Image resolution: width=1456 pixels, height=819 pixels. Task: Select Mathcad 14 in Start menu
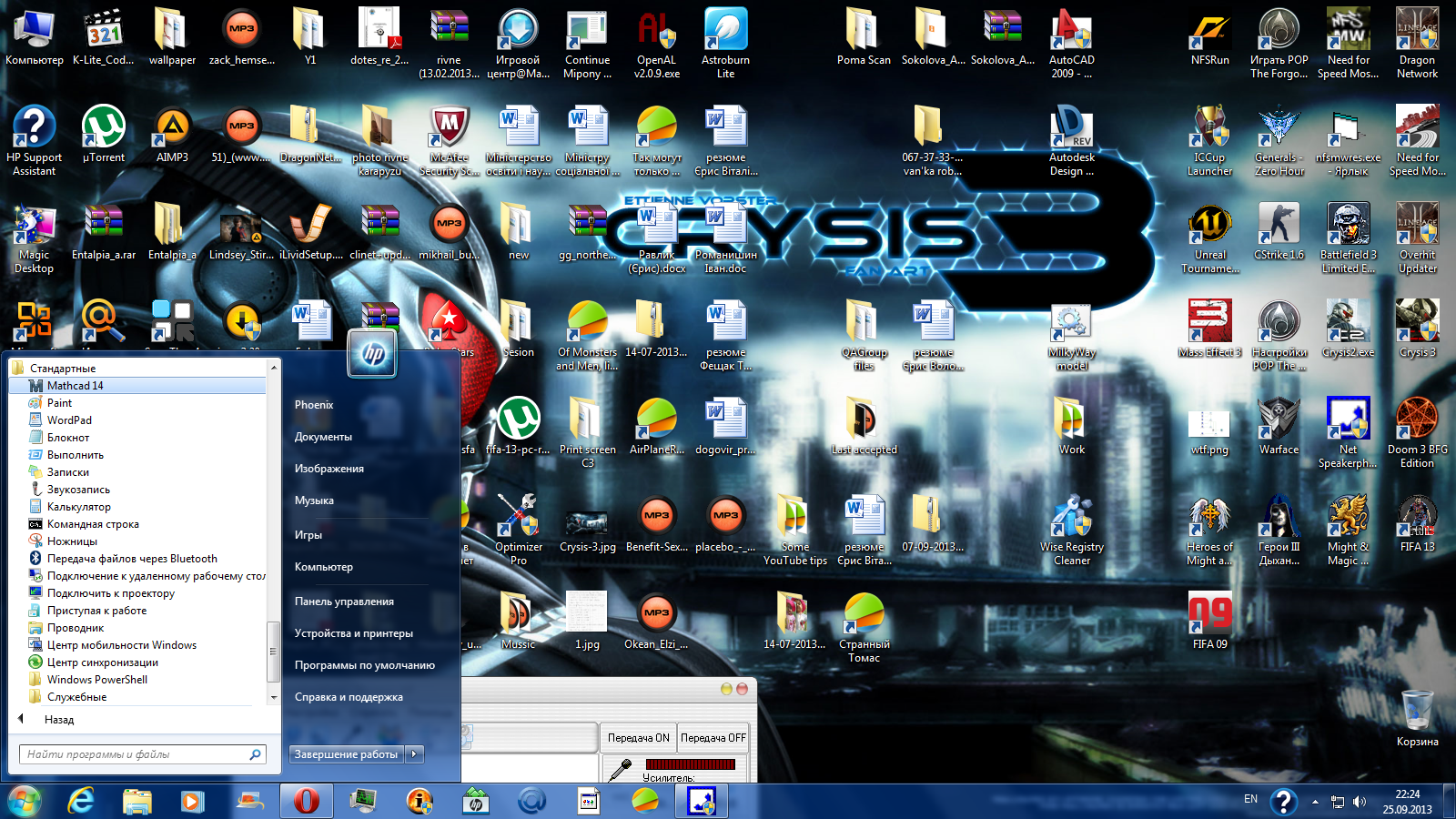[136, 386]
